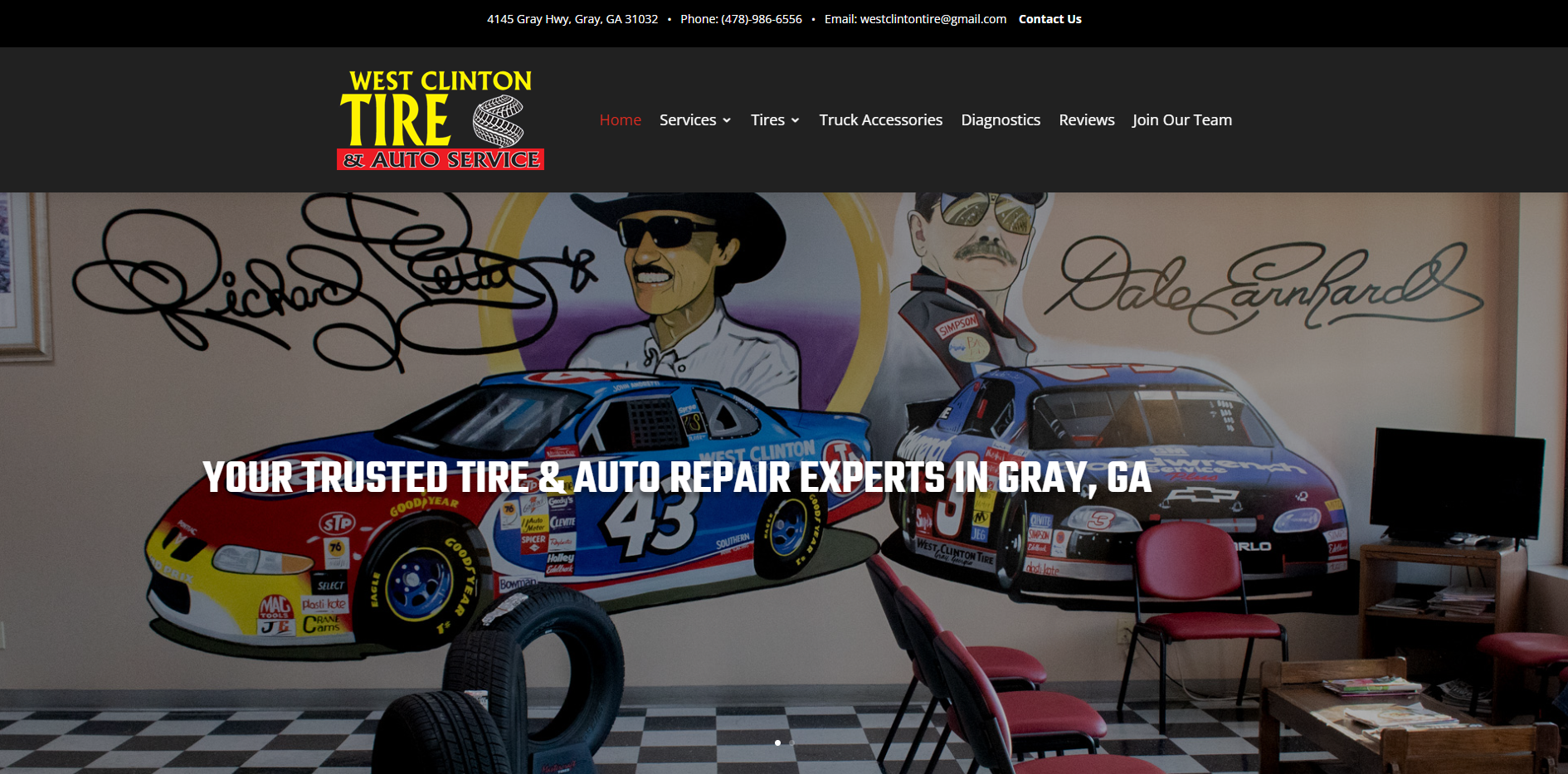Go to the Home page
The height and width of the screenshot is (774, 1568).
click(621, 120)
